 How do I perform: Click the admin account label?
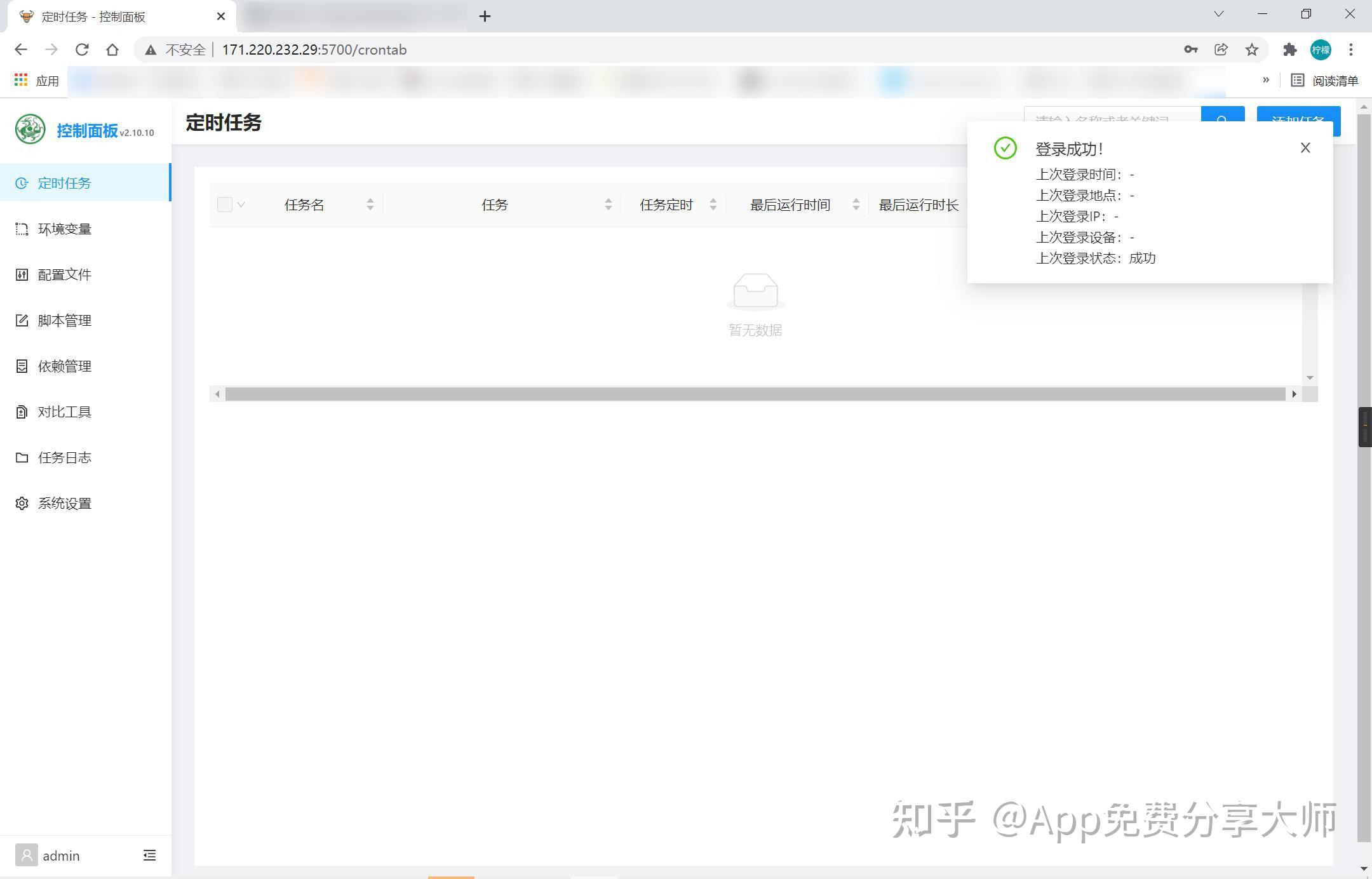coord(62,856)
